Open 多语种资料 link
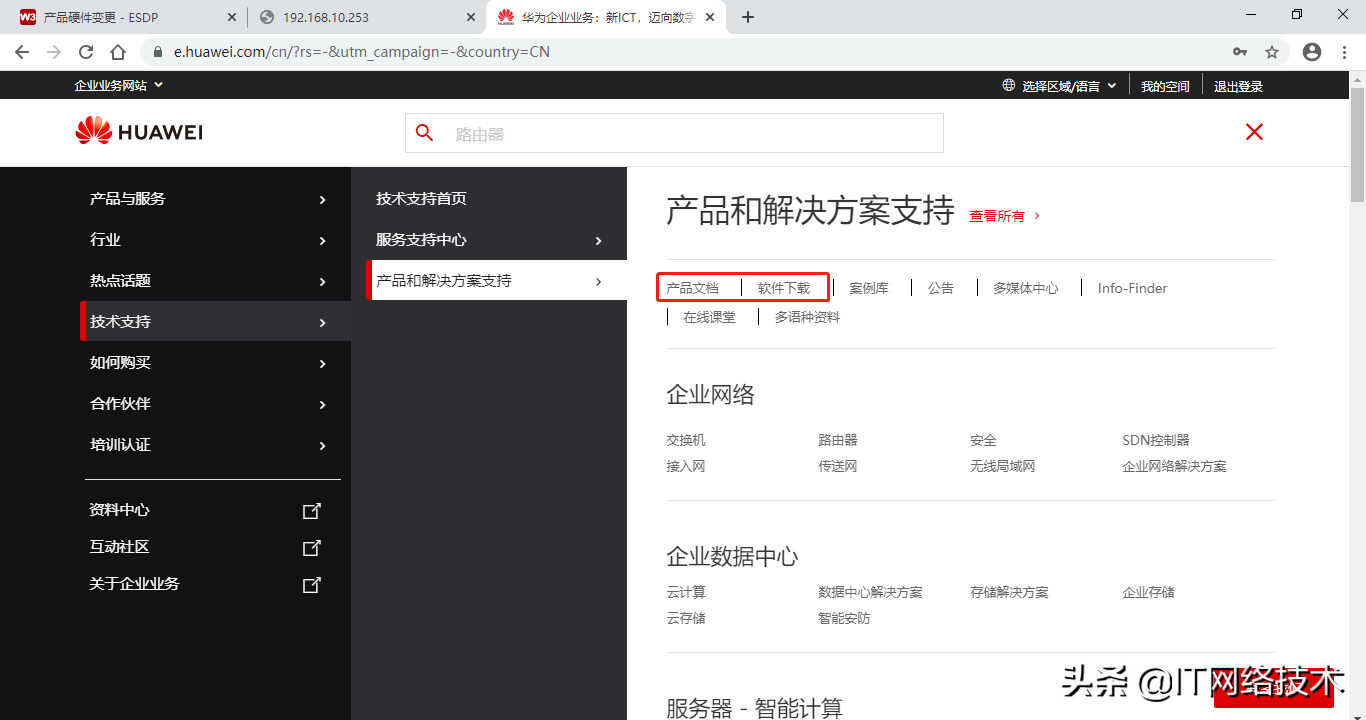Image resolution: width=1366 pixels, height=720 pixels. click(807, 317)
